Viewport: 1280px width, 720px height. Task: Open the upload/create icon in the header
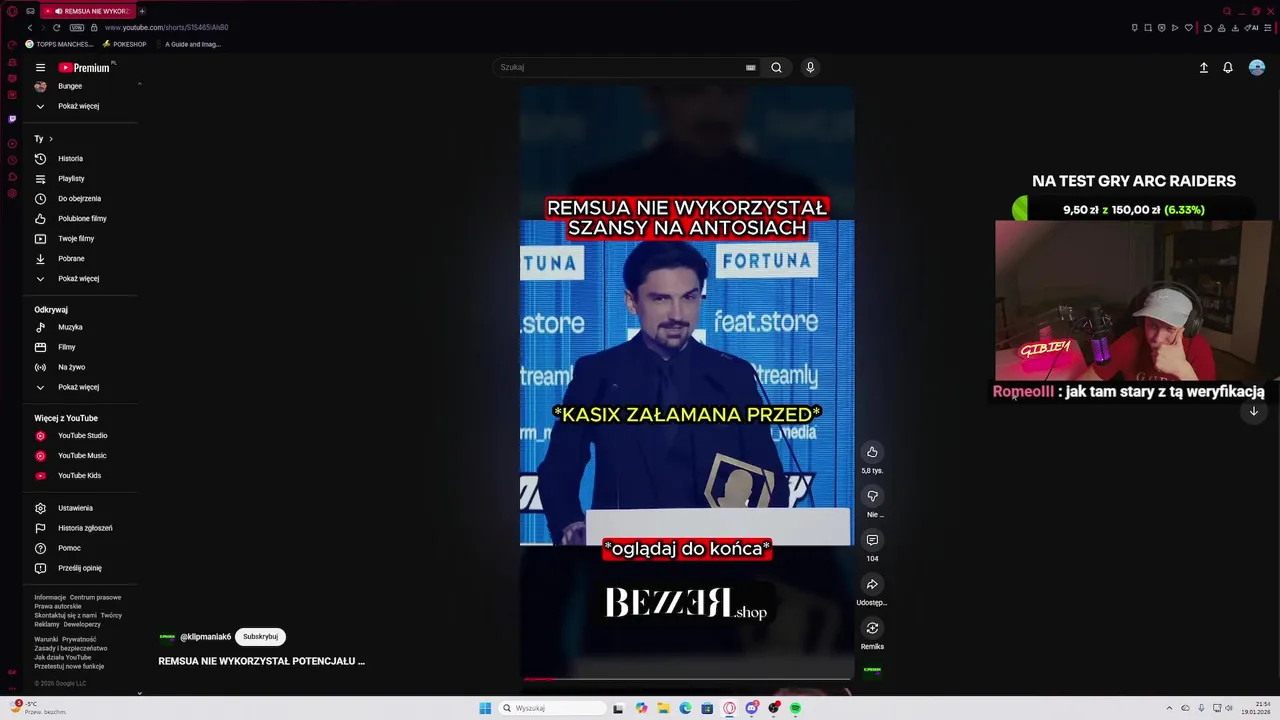click(x=1204, y=68)
